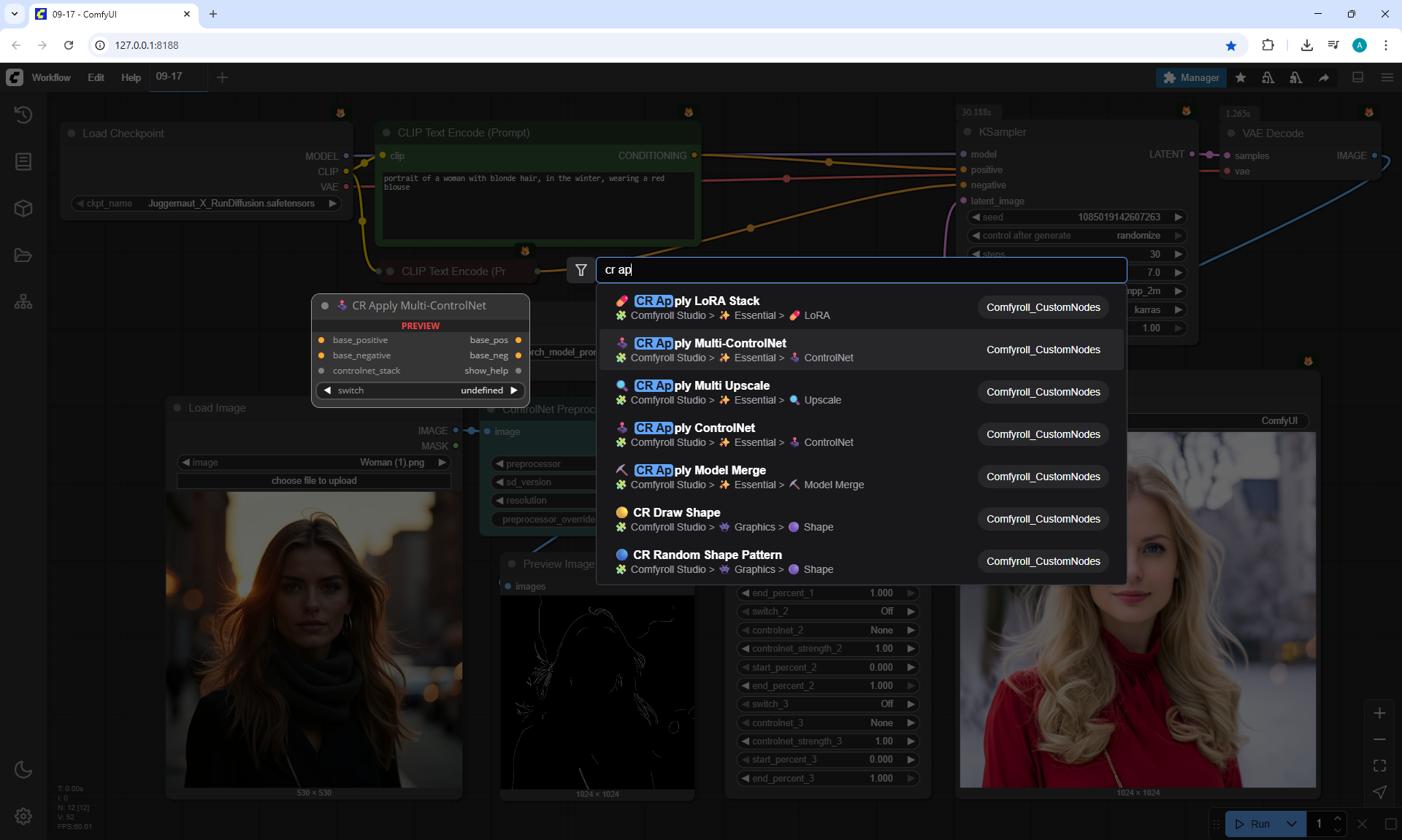Expand the Run button dropdown arrow
The width and height of the screenshot is (1402, 840).
(x=1291, y=824)
